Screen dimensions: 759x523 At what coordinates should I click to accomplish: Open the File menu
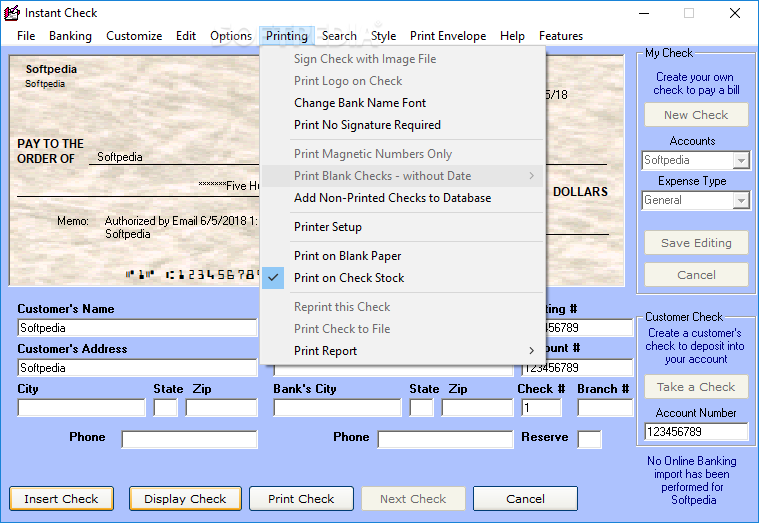click(26, 36)
